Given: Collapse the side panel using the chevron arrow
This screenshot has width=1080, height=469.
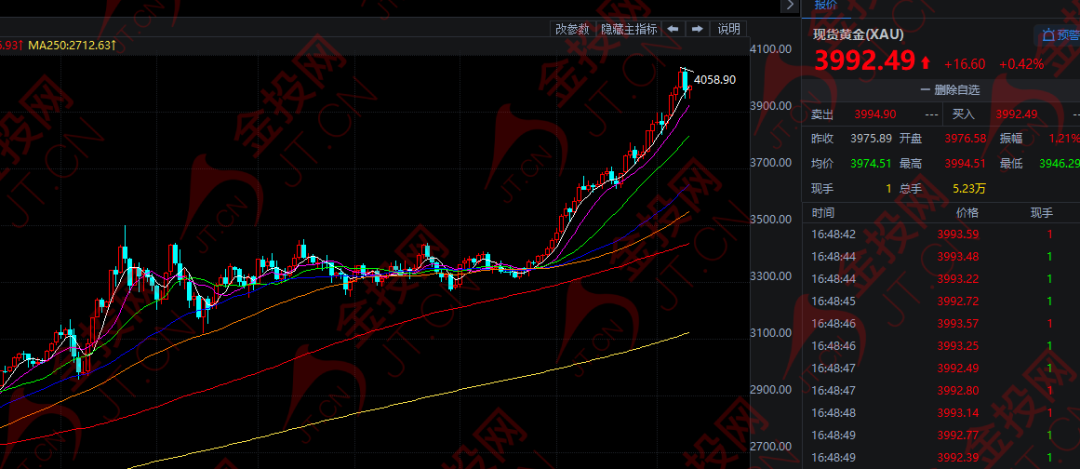Looking at the screenshot, I should pyautogui.click(x=789, y=6).
